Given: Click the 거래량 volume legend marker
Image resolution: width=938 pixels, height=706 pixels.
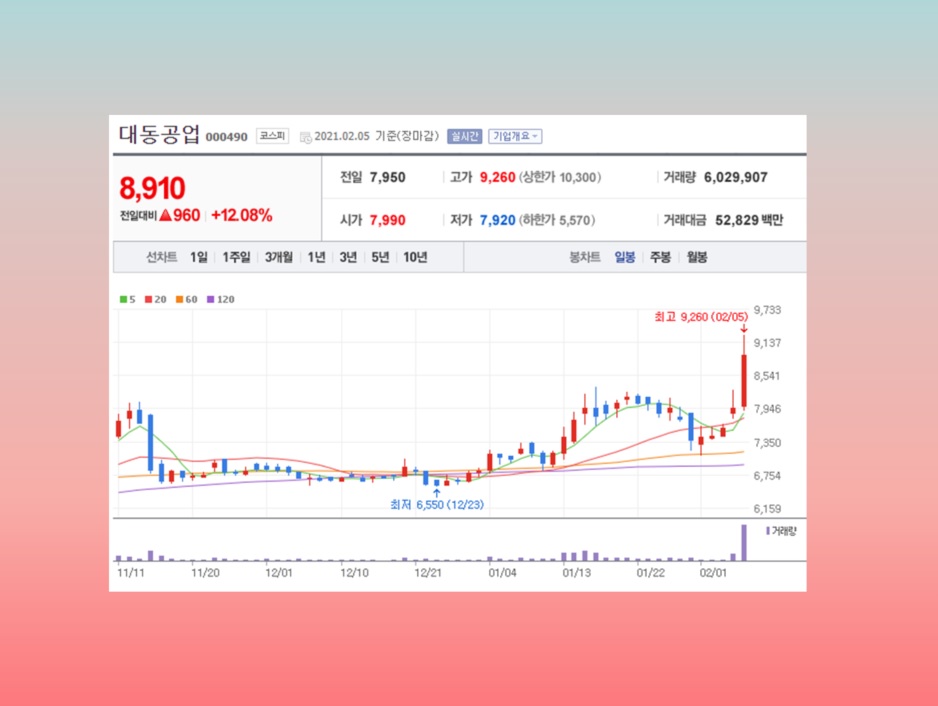Looking at the screenshot, I should coord(768,531).
